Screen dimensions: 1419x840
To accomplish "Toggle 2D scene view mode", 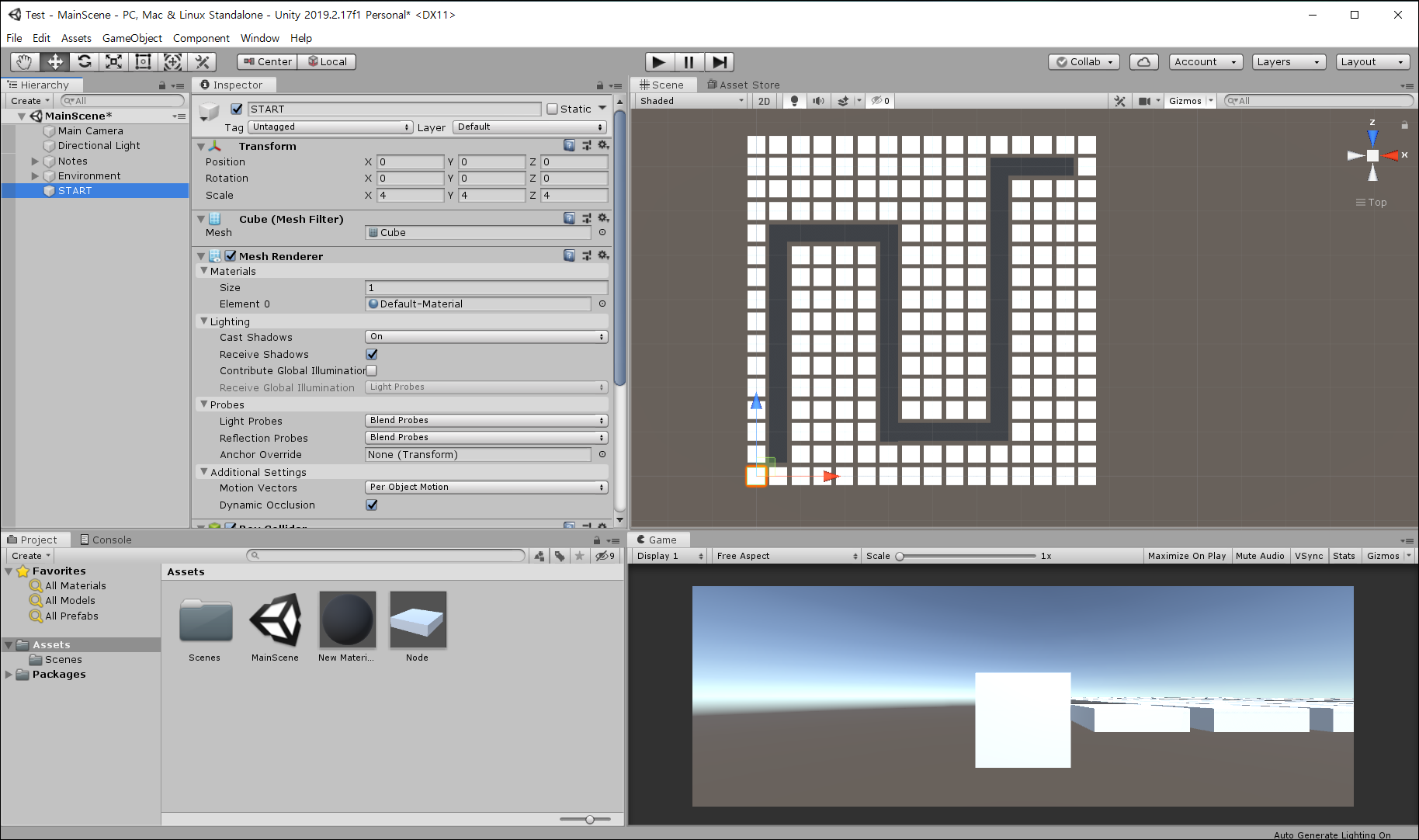I will click(x=765, y=101).
